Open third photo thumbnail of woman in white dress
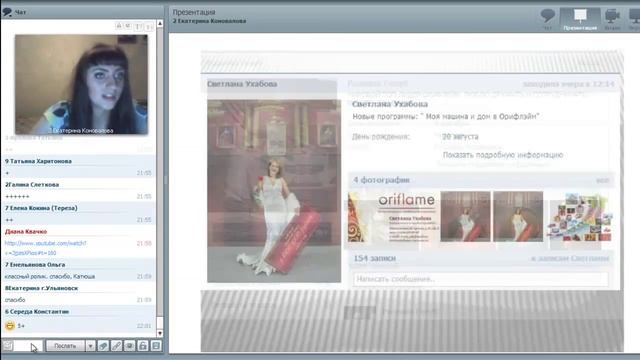The height and width of the screenshot is (360, 640). coord(518,217)
